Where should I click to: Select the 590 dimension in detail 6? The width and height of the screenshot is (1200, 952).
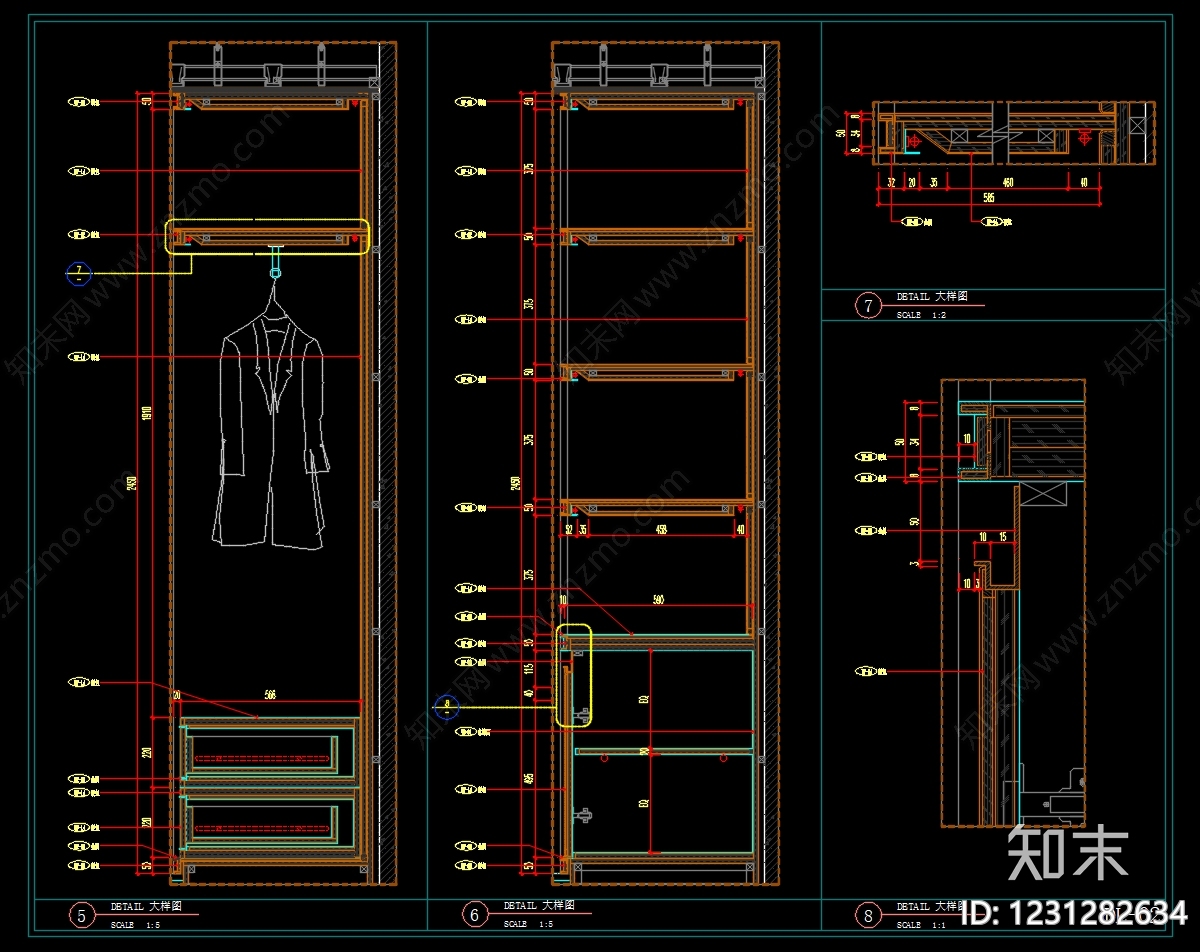[658, 600]
